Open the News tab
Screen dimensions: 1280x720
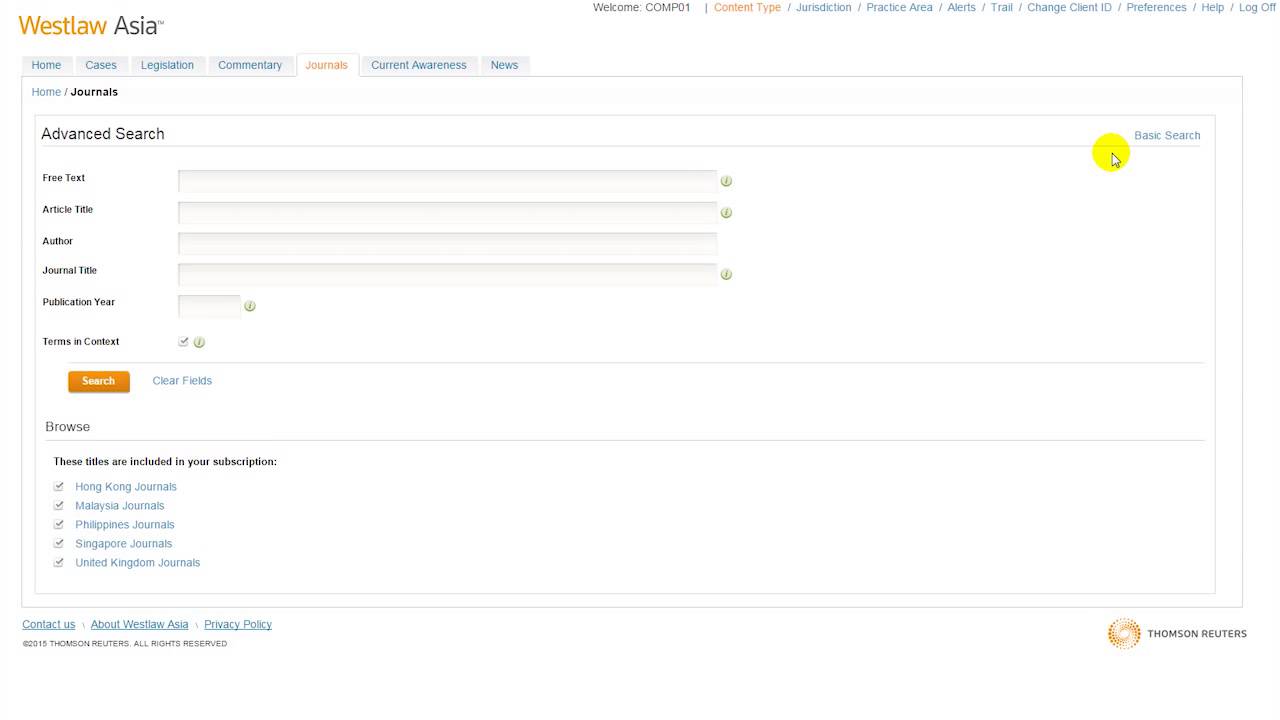tap(505, 65)
